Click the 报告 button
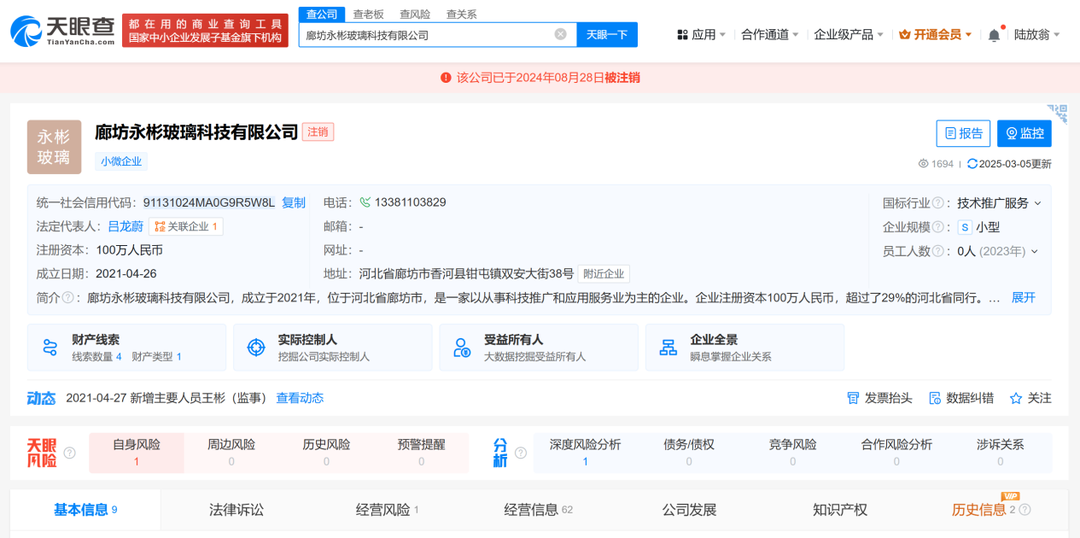Screen dimensions: 1080x538 (963, 134)
